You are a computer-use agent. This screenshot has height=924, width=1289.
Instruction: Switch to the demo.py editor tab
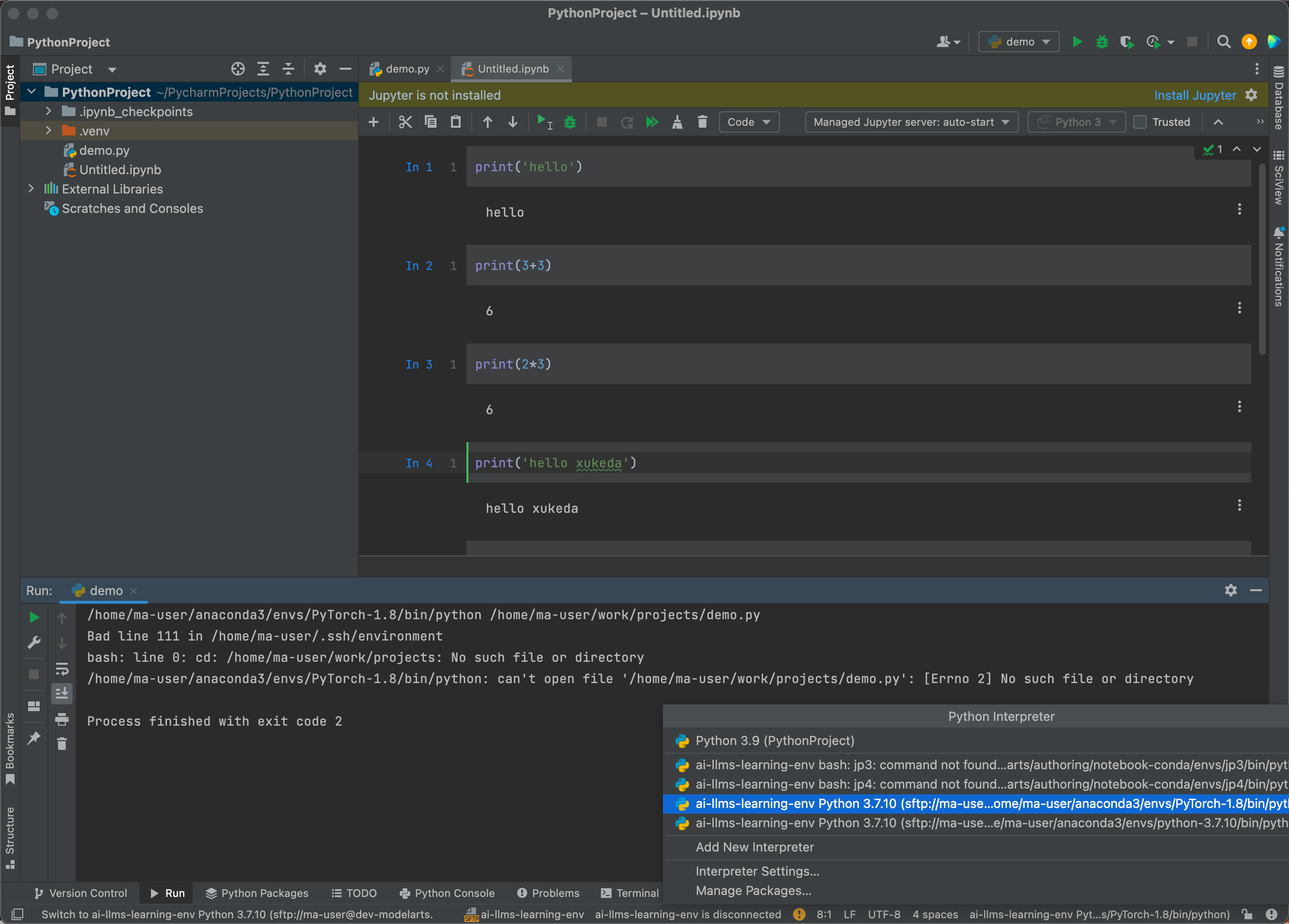pyautogui.click(x=407, y=69)
